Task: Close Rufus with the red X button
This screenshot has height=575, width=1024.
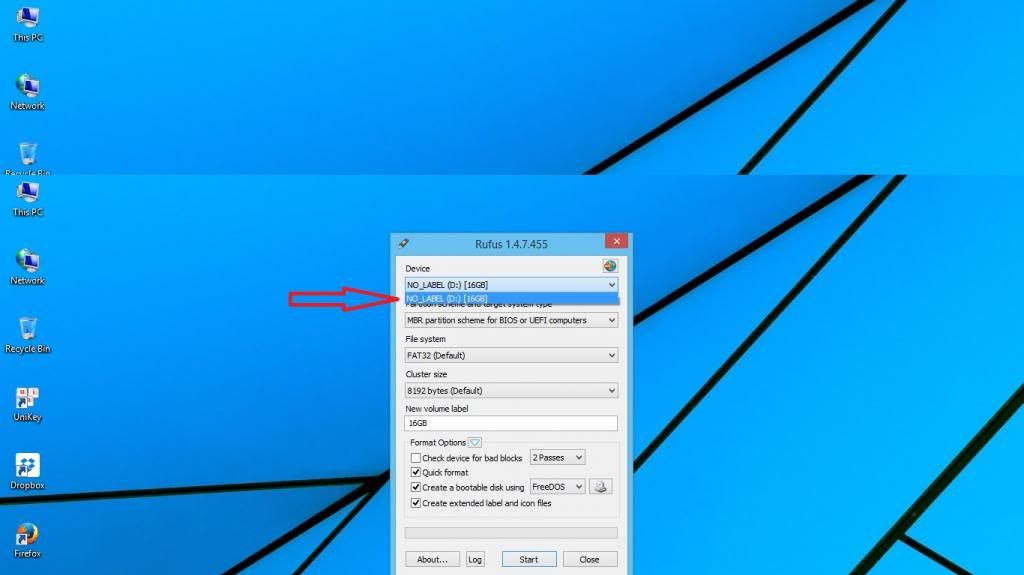Action: point(616,241)
